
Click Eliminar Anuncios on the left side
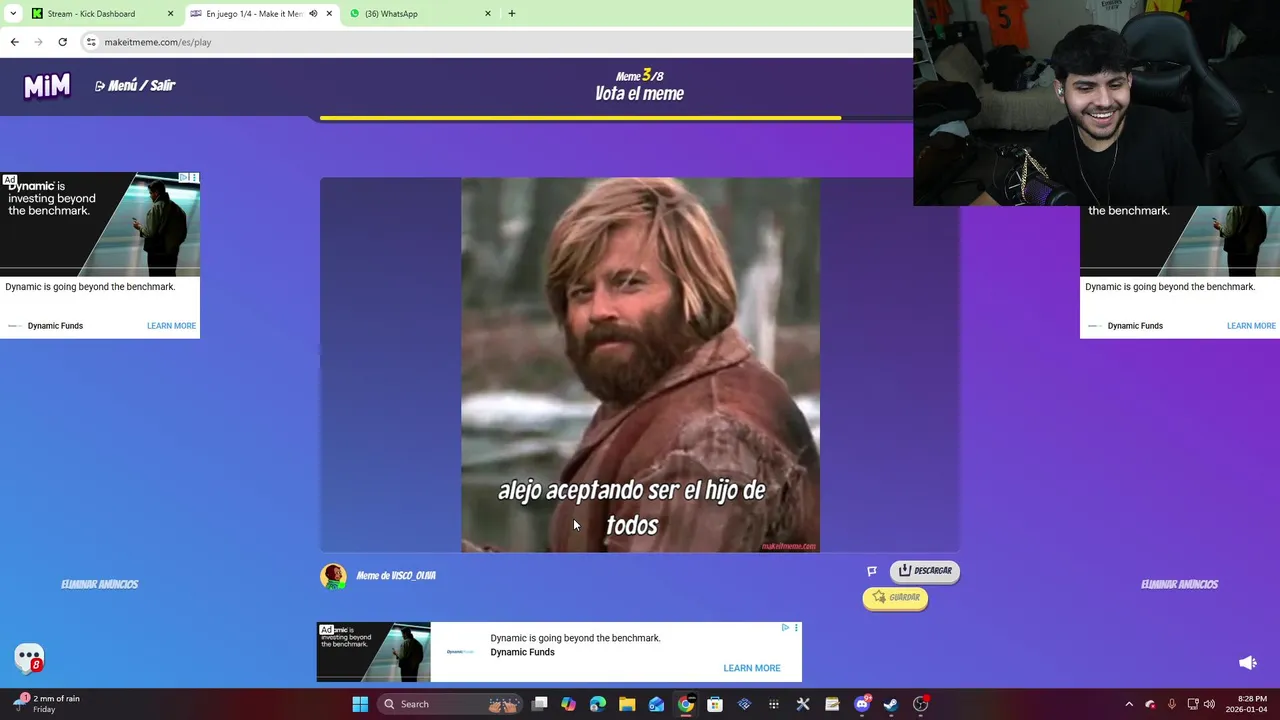pos(99,584)
